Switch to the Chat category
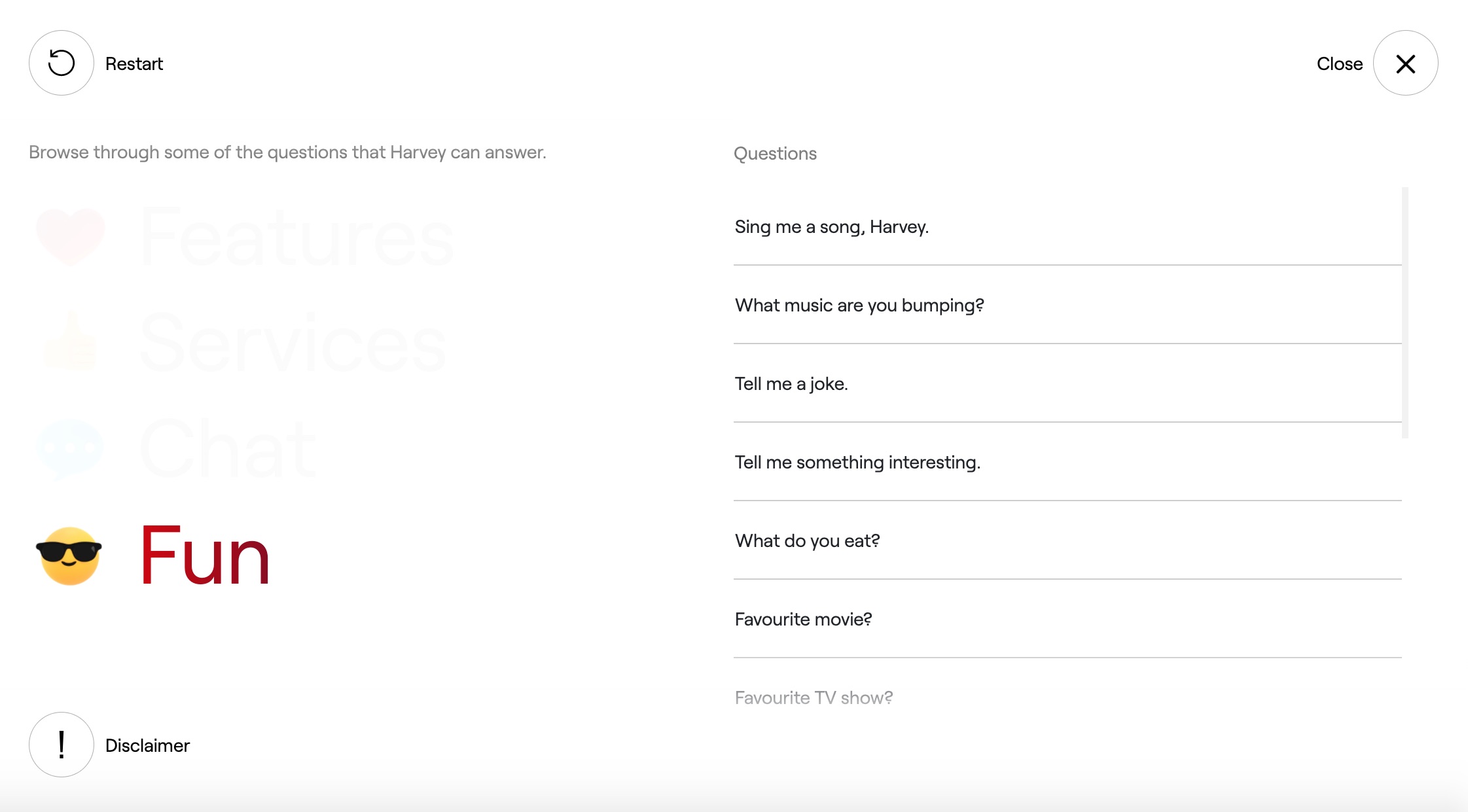Image resolution: width=1468 pixels, height=812 pixels. click(x=228, y=450)
